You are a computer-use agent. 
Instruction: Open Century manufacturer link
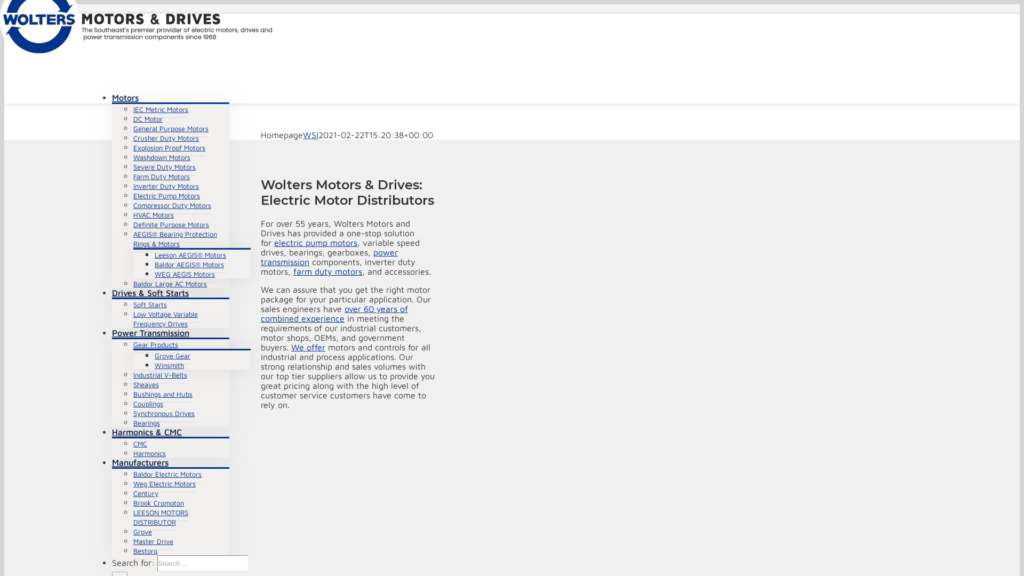tap(146, 494)
